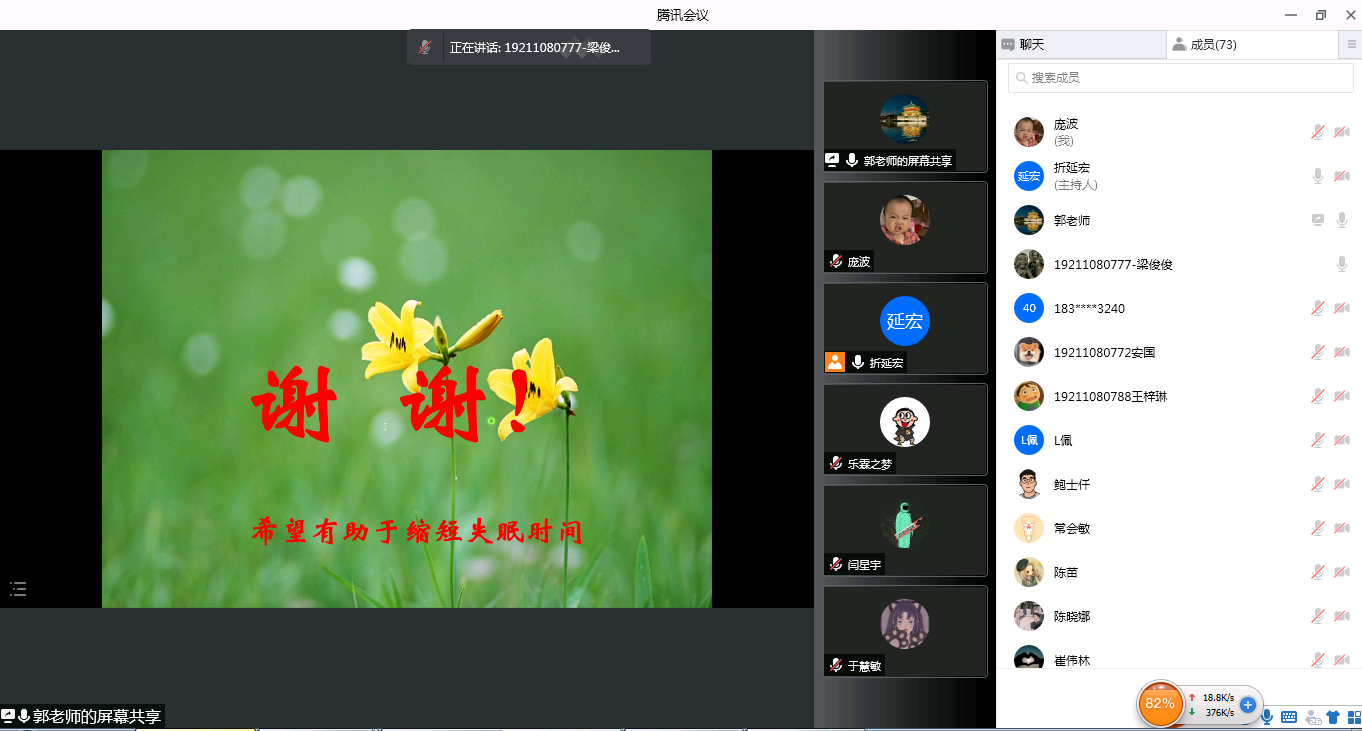Viewport: 1362px width, 731px height.
Task: Click the screen share icon in 郭老师's member row
Action: pyautogui.click(x=1318, y=220)
